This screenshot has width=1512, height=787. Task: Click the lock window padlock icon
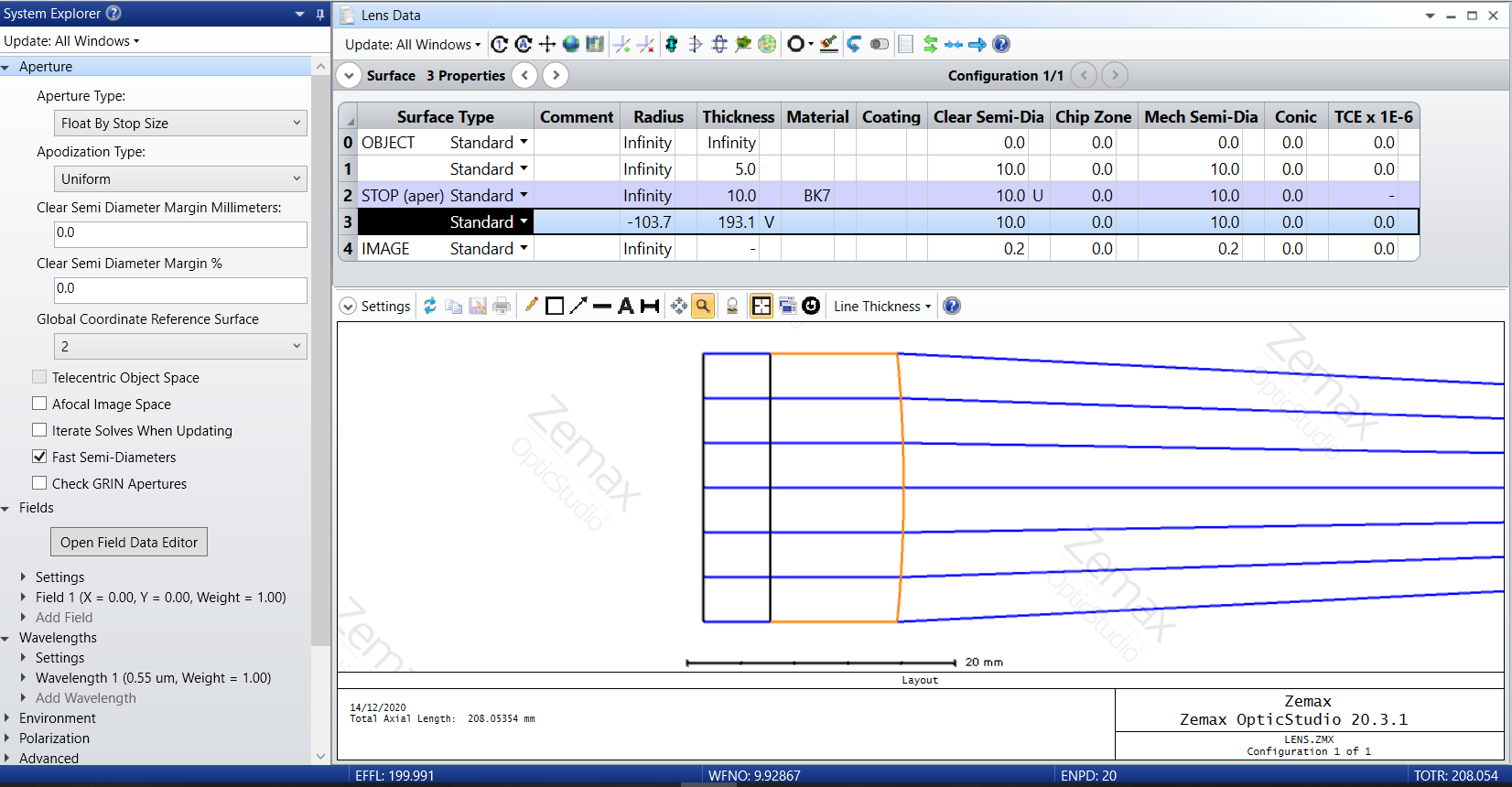(732, 307)
